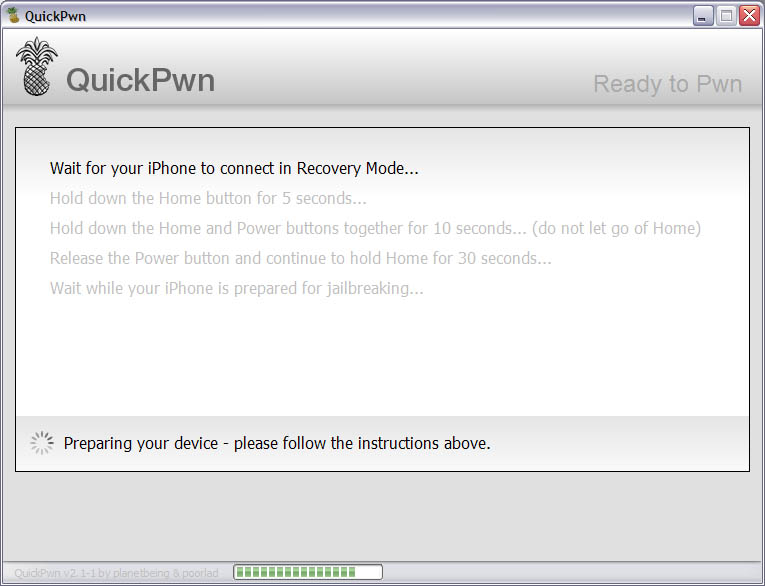
Task: Click the large QuickPwn header title
Action: [141, 81]
